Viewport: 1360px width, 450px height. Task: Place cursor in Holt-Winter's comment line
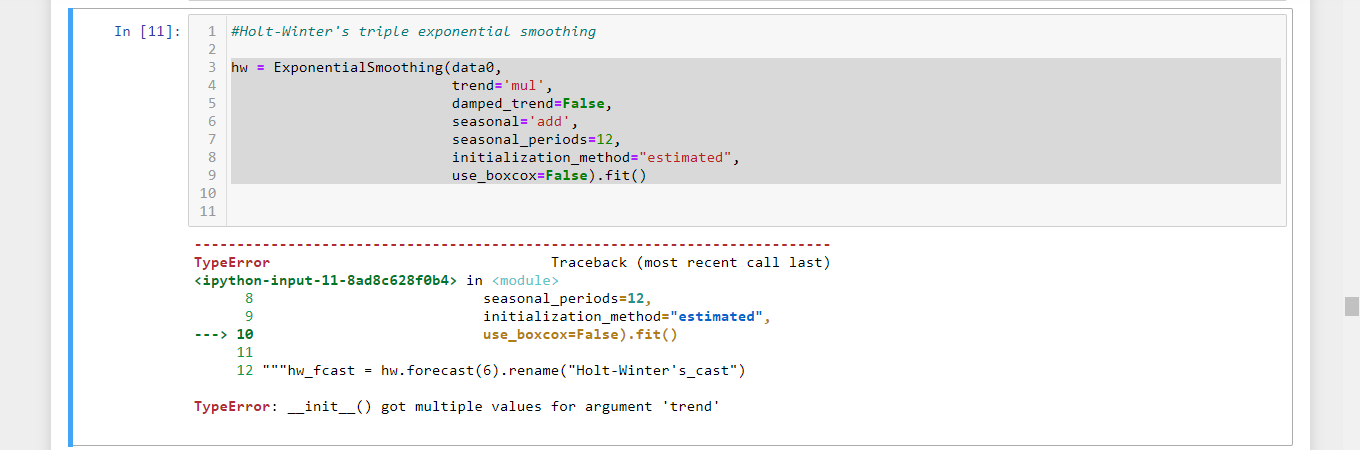pos(413,31)
